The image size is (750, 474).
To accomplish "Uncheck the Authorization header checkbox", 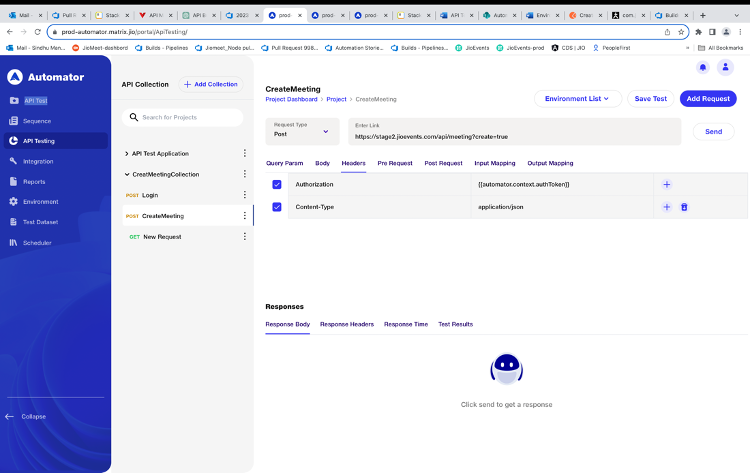I will 276,184.
